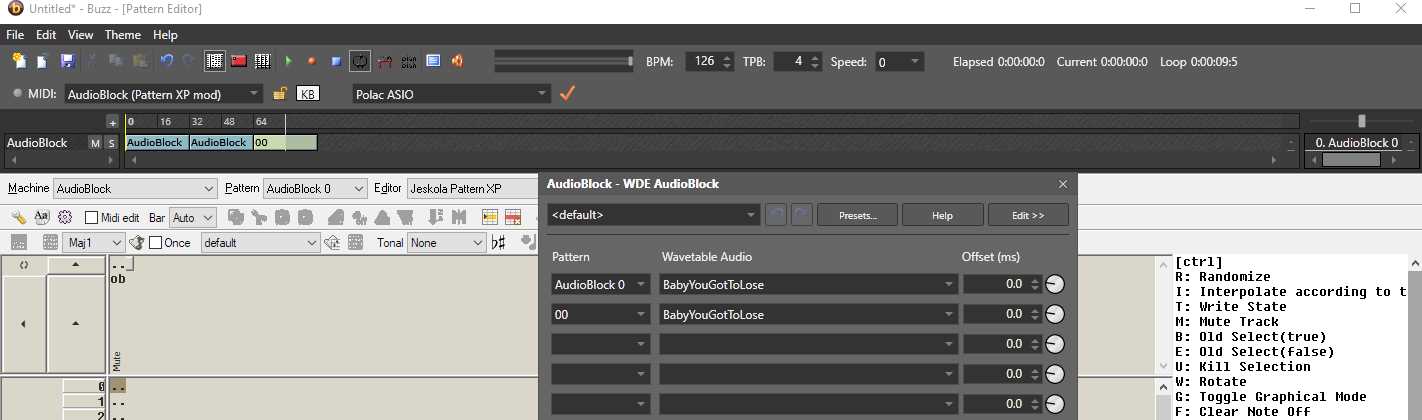Open the wrench settings icon in Pattern XP
This screenshot has height=420, width=1422.
(19, 217)
